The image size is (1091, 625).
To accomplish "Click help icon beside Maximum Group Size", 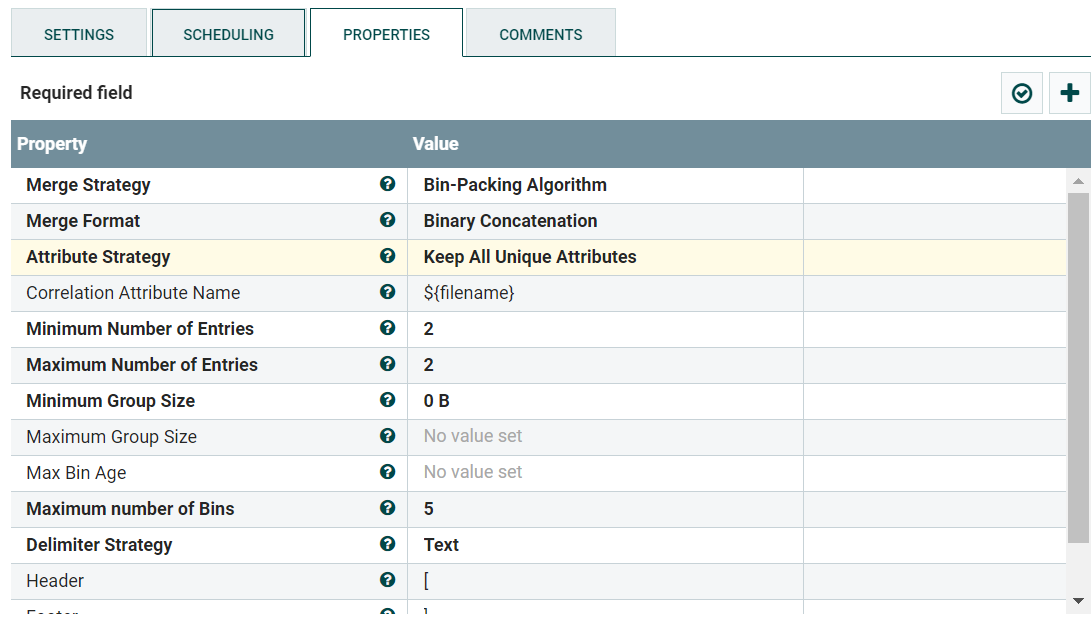I will pyautogui.click(x=387, y=435).
